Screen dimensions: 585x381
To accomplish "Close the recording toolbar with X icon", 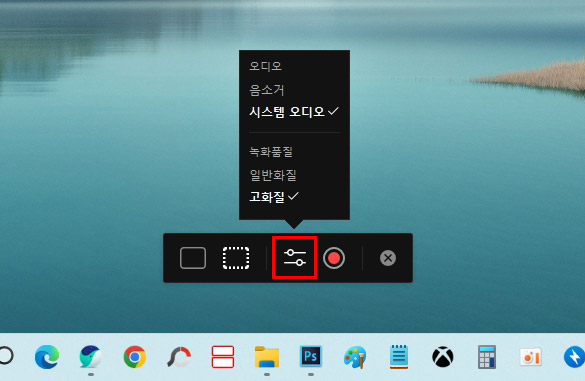I will pyautogui.click(x=388, y=258).
